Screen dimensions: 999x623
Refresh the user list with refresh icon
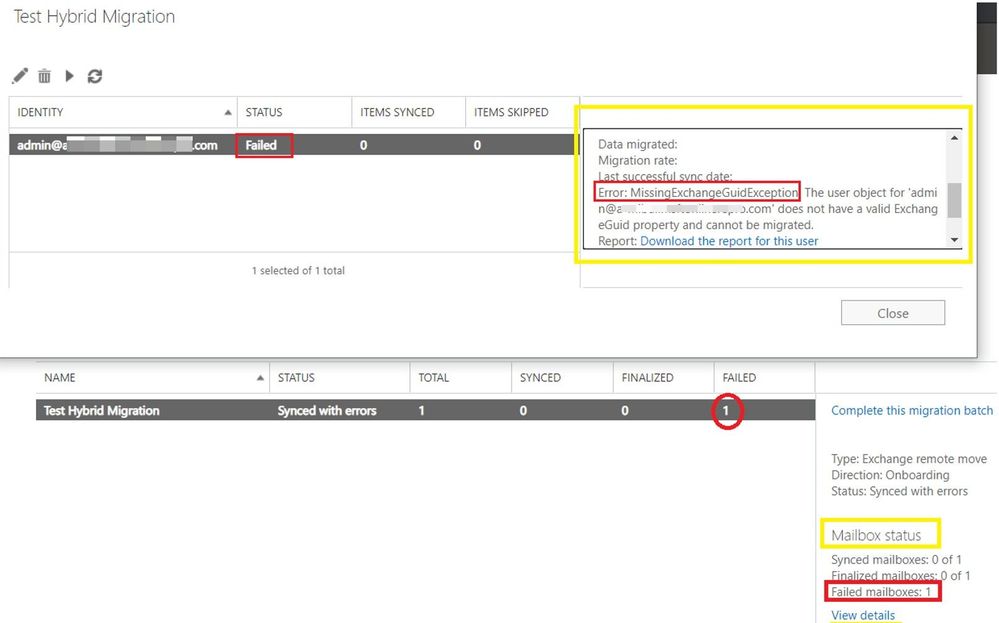pos(95,76)
